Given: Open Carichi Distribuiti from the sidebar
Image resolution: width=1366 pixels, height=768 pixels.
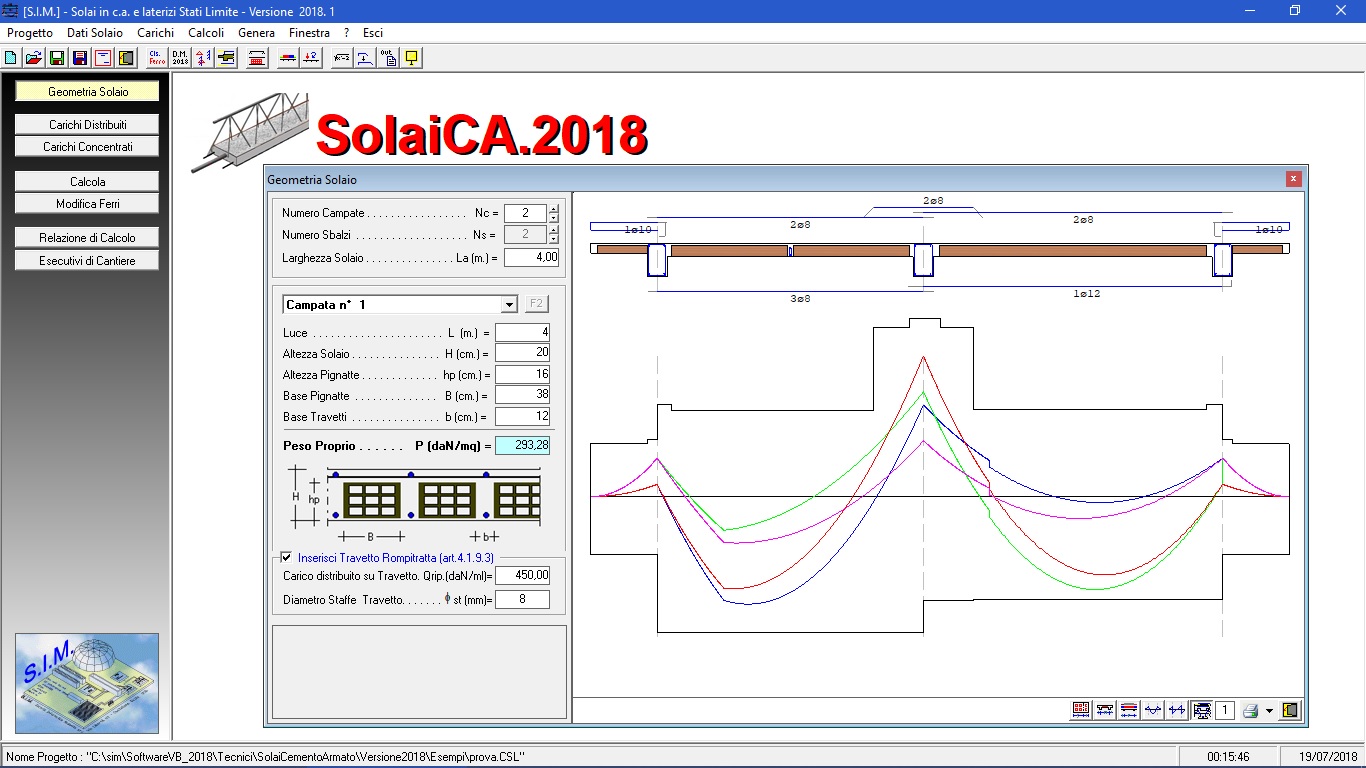Looking at the screenshot, I should [x=88, y=125].
